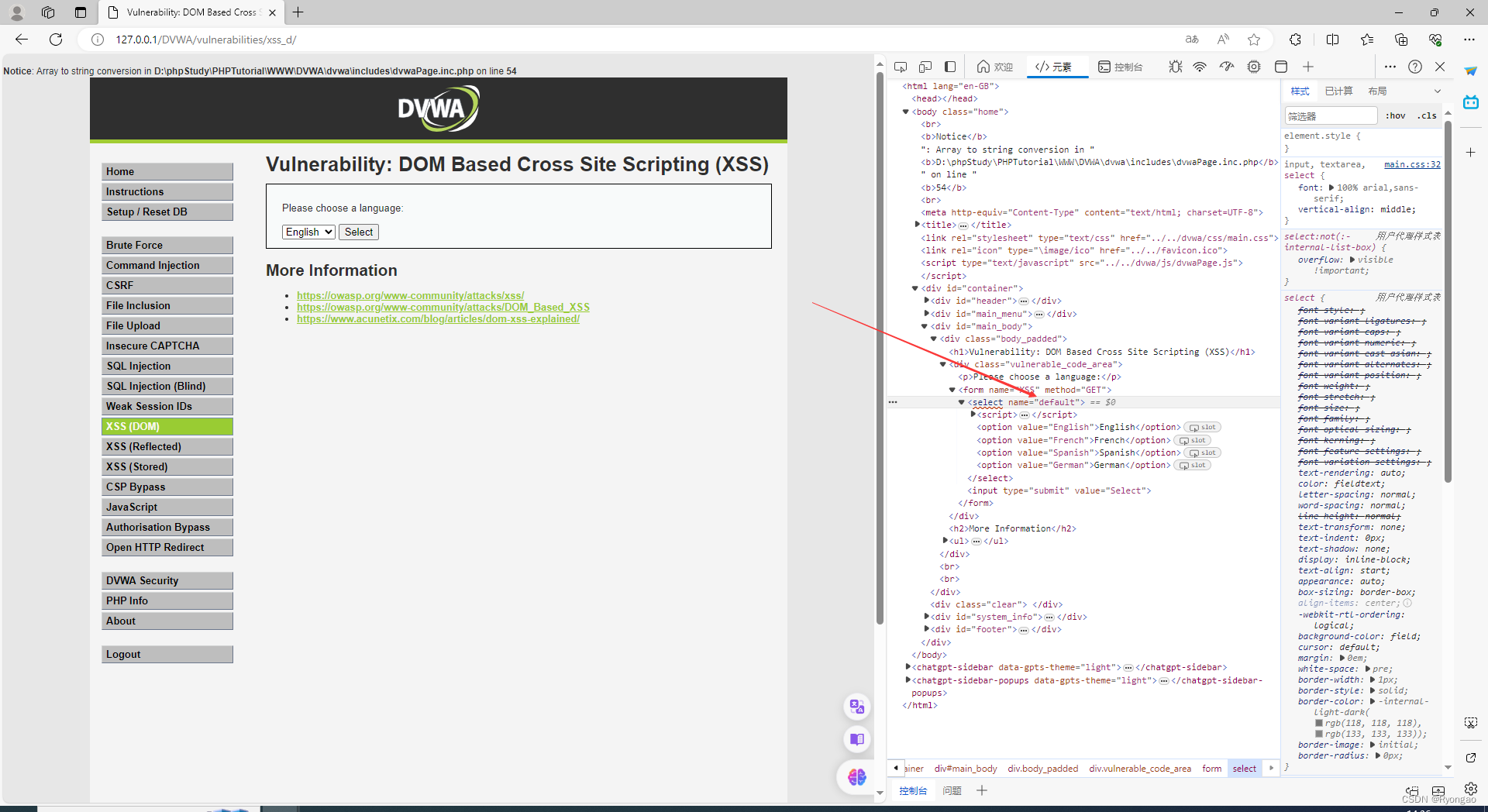Add another tool with DevTools plus icon

tap(1308, 67)
